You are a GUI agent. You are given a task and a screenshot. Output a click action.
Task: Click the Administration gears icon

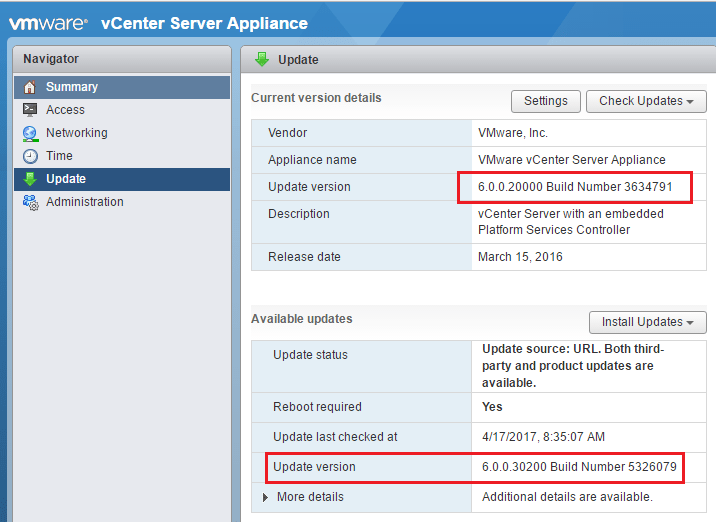pyautogui.click(x=30, y=202)
